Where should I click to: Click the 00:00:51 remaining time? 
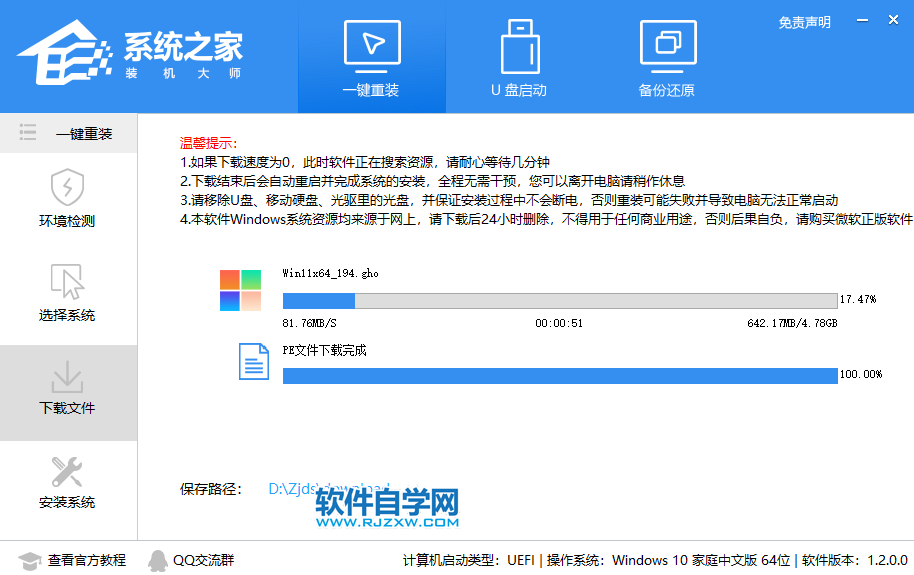[x=559, y=323]
